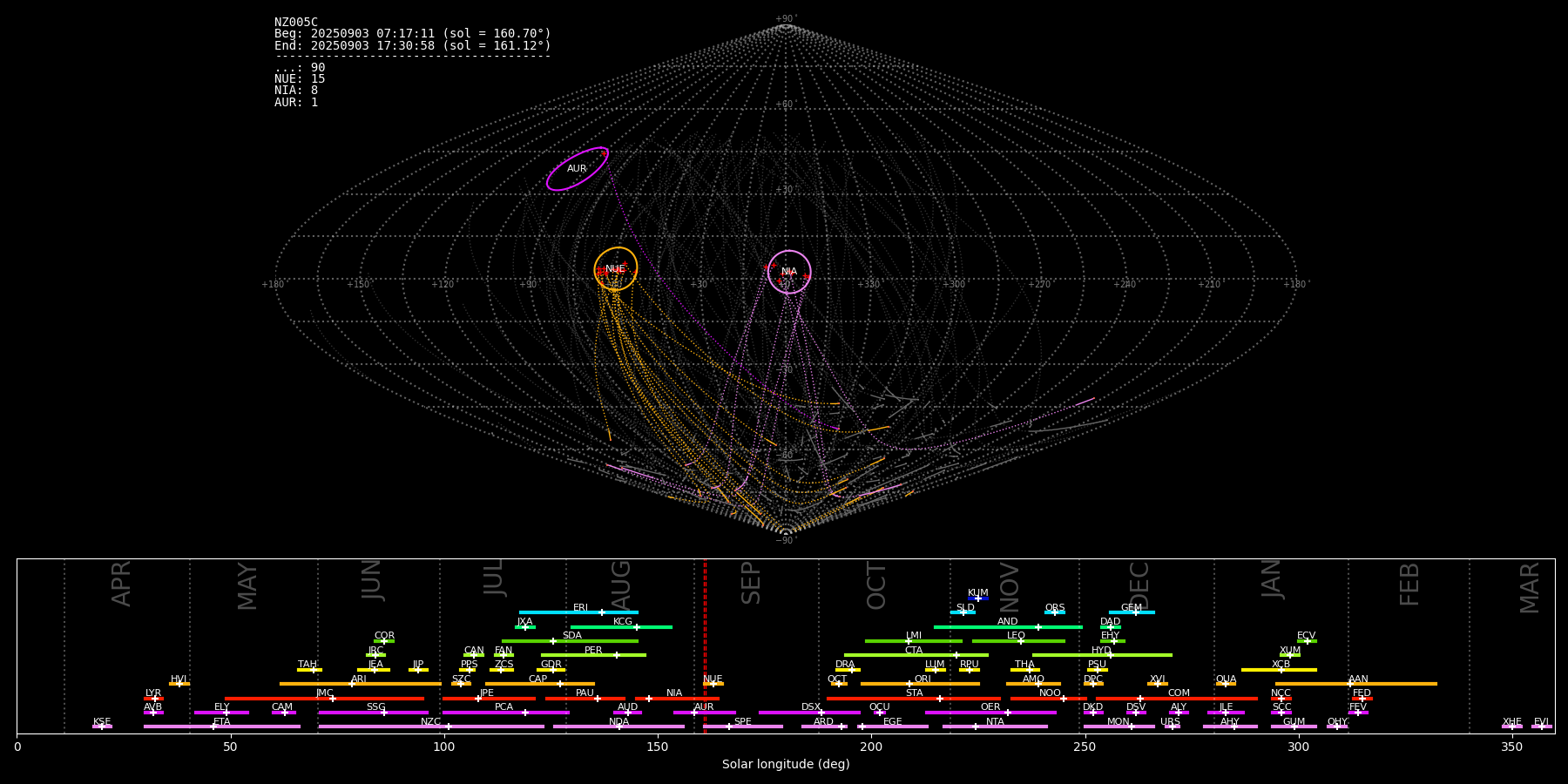Screen dimensions: 1568x784
Task: Click the SDA shower label in the timeline
Action: (572, 636)
